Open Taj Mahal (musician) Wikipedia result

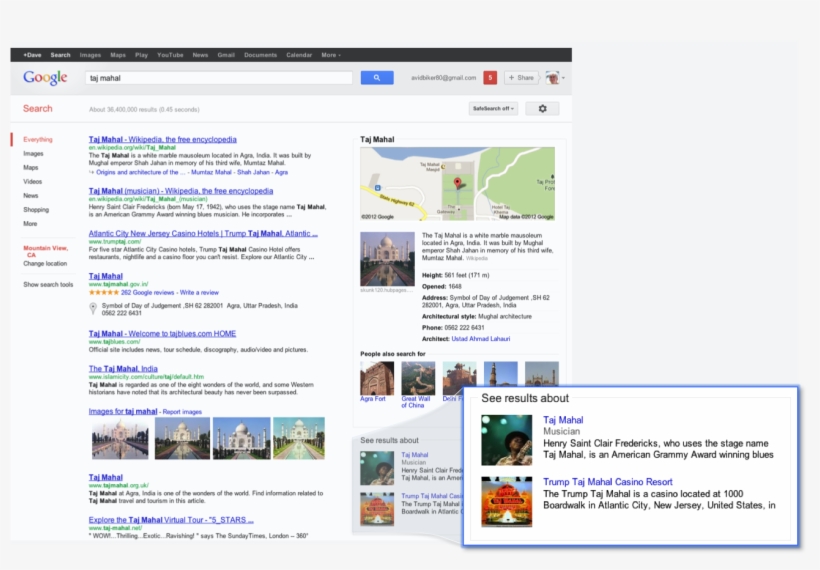click(181, 191)
